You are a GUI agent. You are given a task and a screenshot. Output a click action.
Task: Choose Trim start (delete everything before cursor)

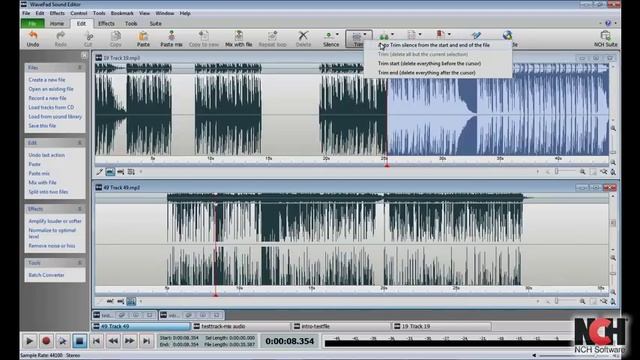coord(438,63)
